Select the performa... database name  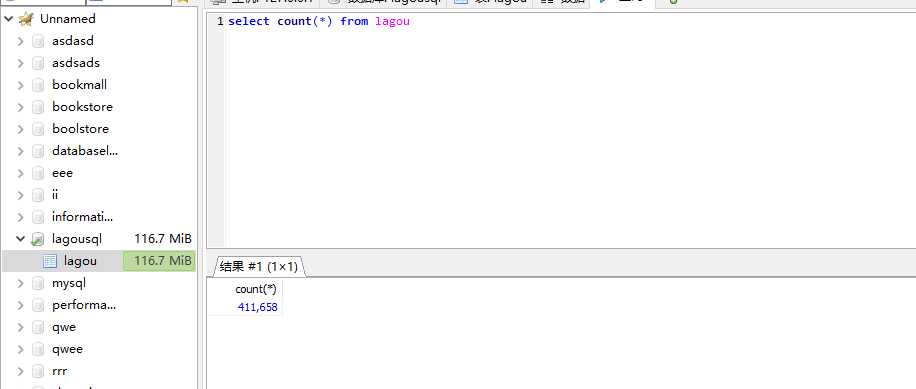(84, 305)
